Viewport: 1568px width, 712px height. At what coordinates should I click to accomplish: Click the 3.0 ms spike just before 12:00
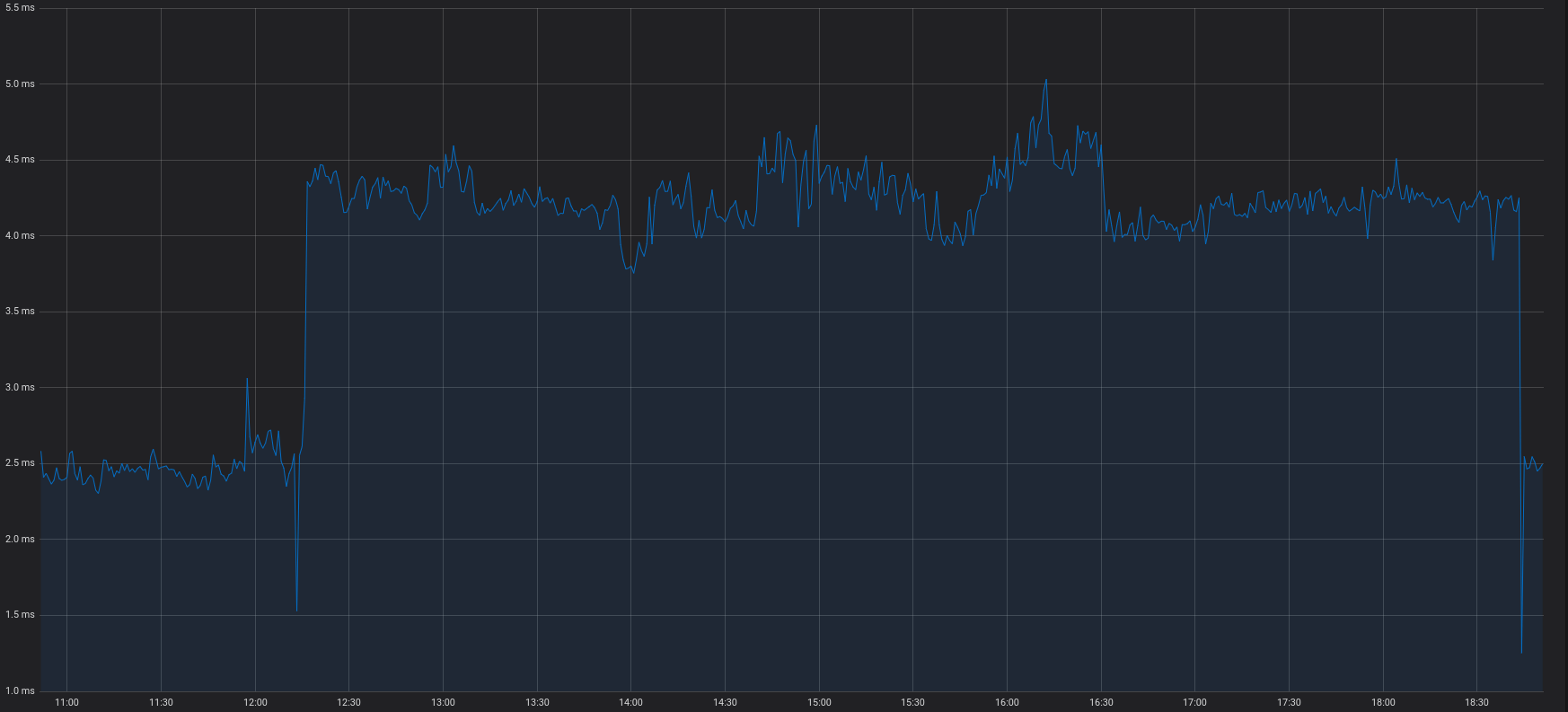(x=247, y=379)
